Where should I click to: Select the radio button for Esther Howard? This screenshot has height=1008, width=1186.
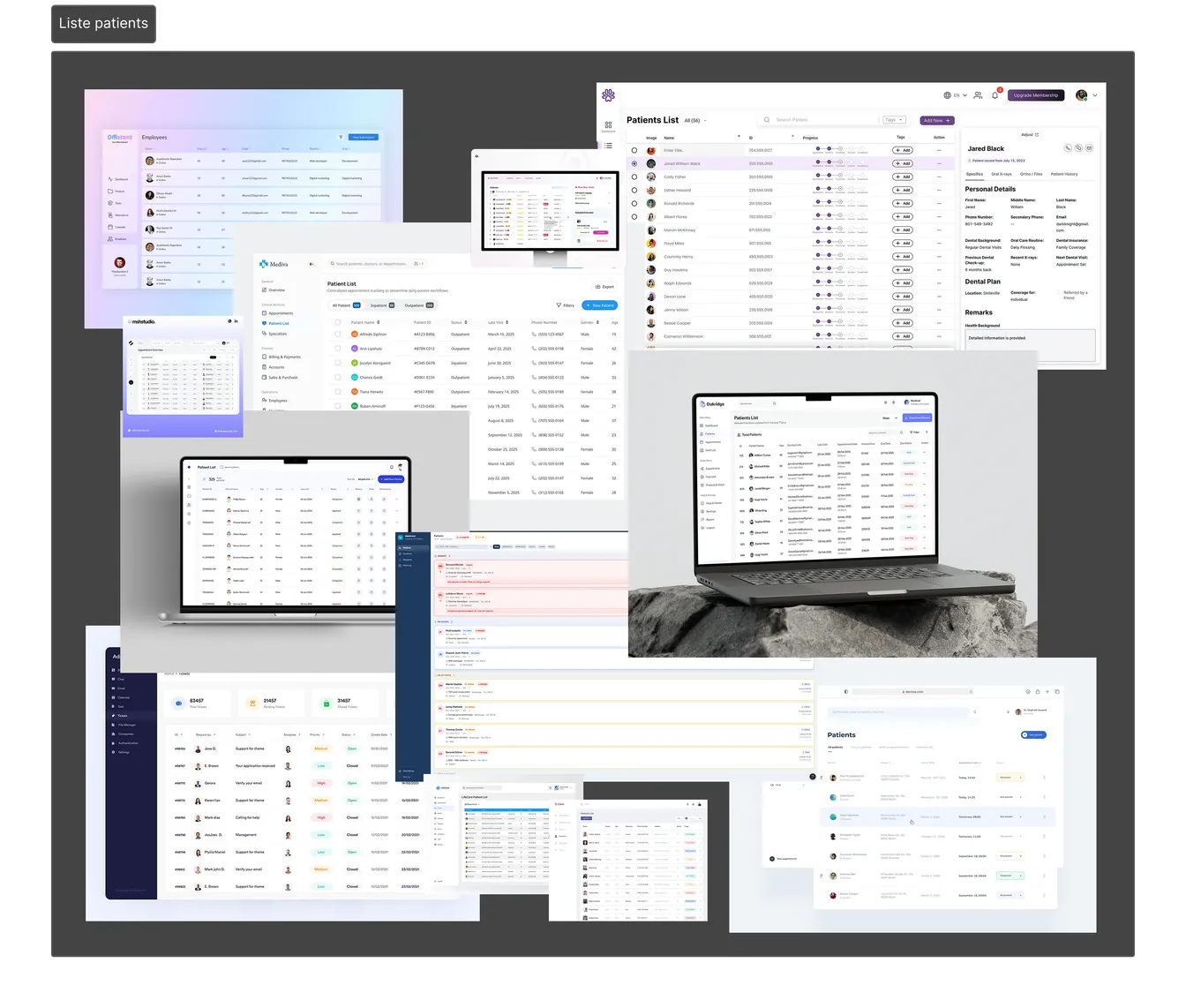tap(634, 190)
